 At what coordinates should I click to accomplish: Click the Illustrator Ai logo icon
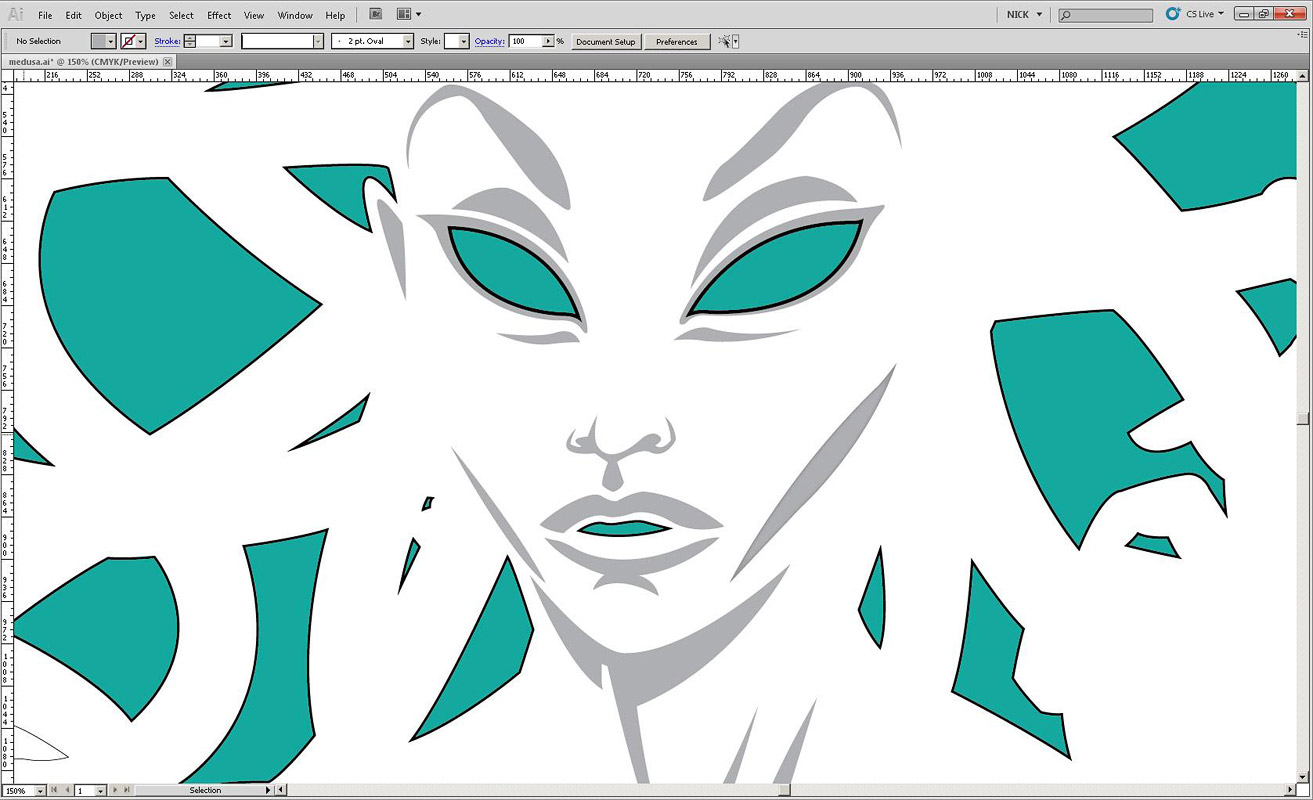tap(16, 14)
